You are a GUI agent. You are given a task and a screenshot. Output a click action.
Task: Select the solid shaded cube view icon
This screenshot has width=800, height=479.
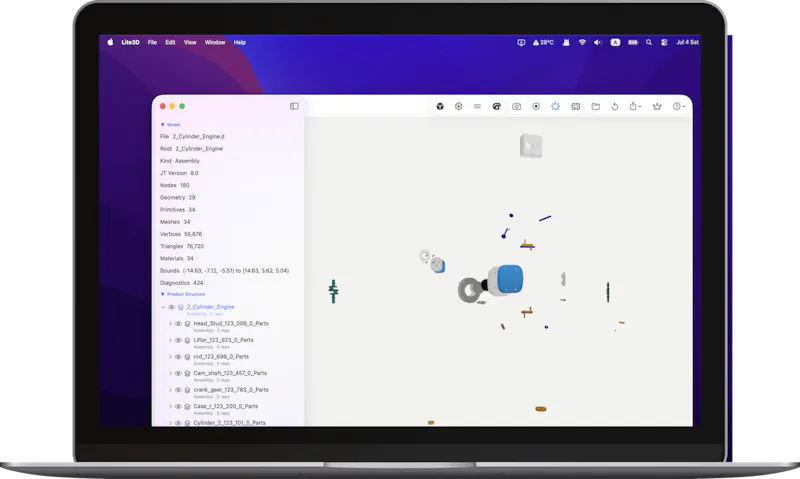440,106
